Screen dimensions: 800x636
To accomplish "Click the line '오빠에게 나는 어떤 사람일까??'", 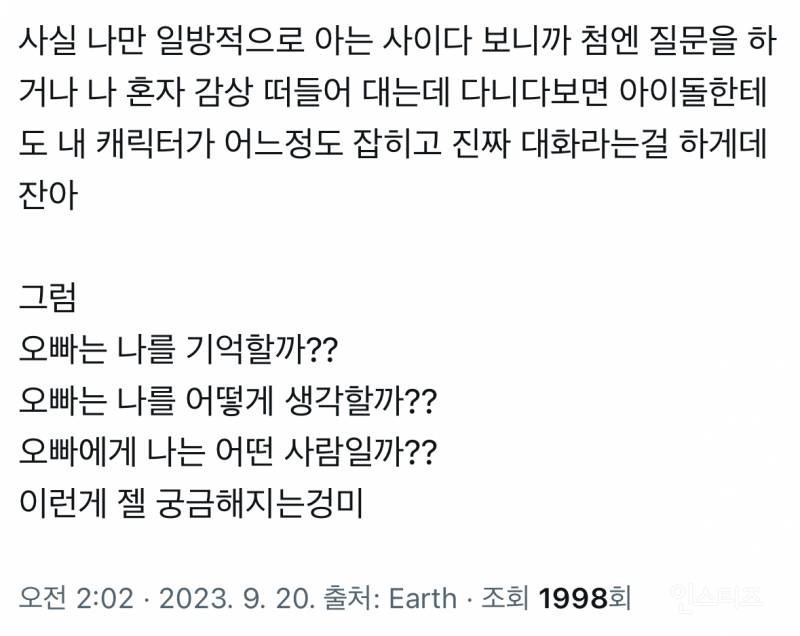I will (227, 450).
